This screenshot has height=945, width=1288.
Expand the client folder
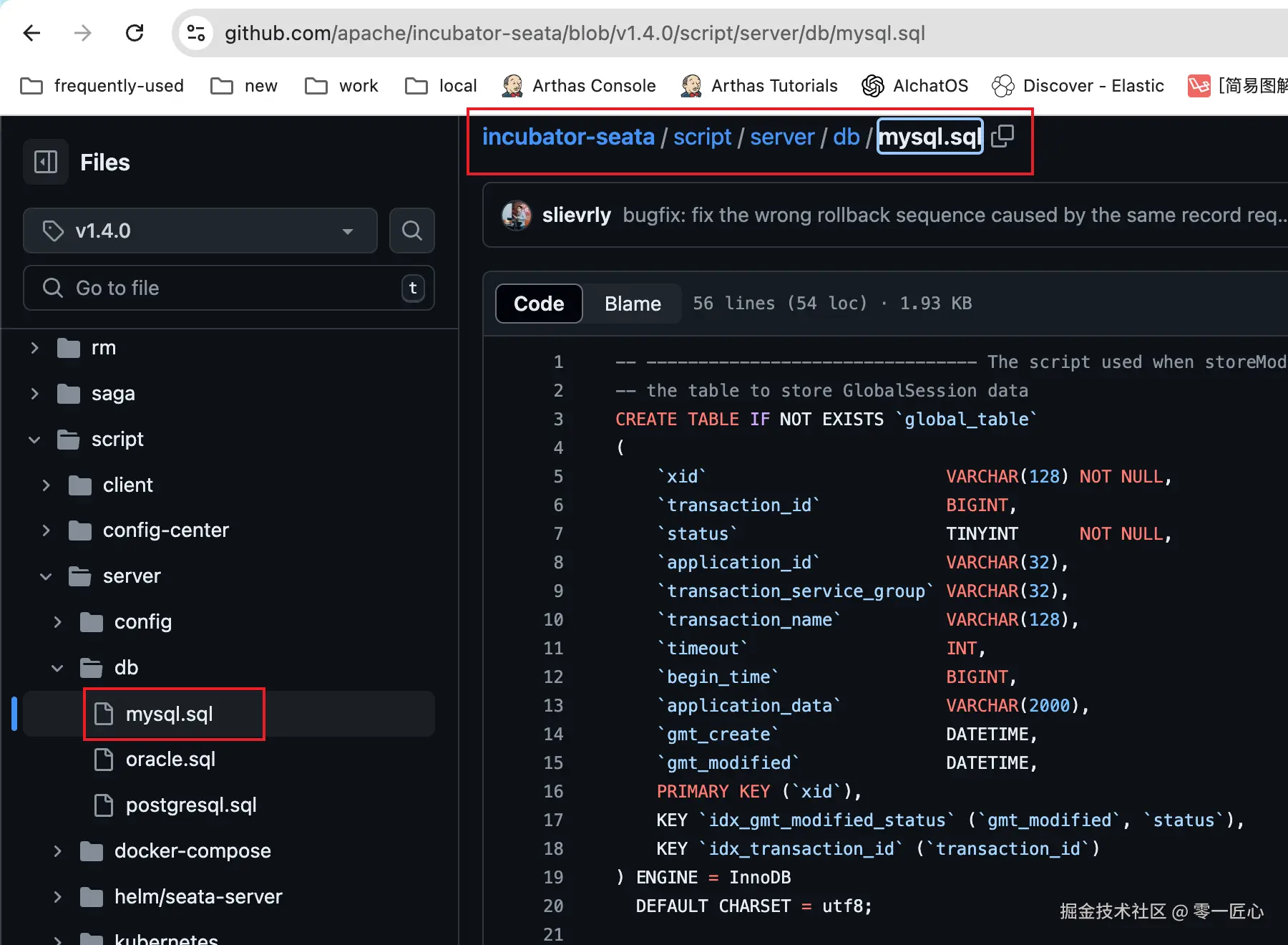[46, 485]
